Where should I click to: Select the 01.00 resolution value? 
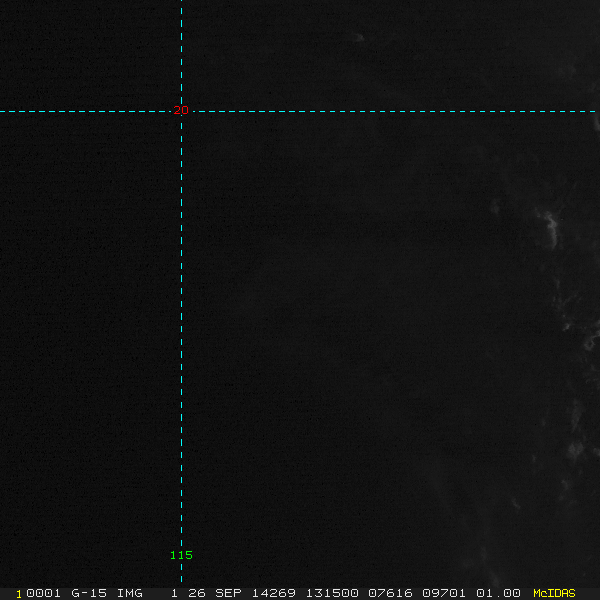[498, 593]
